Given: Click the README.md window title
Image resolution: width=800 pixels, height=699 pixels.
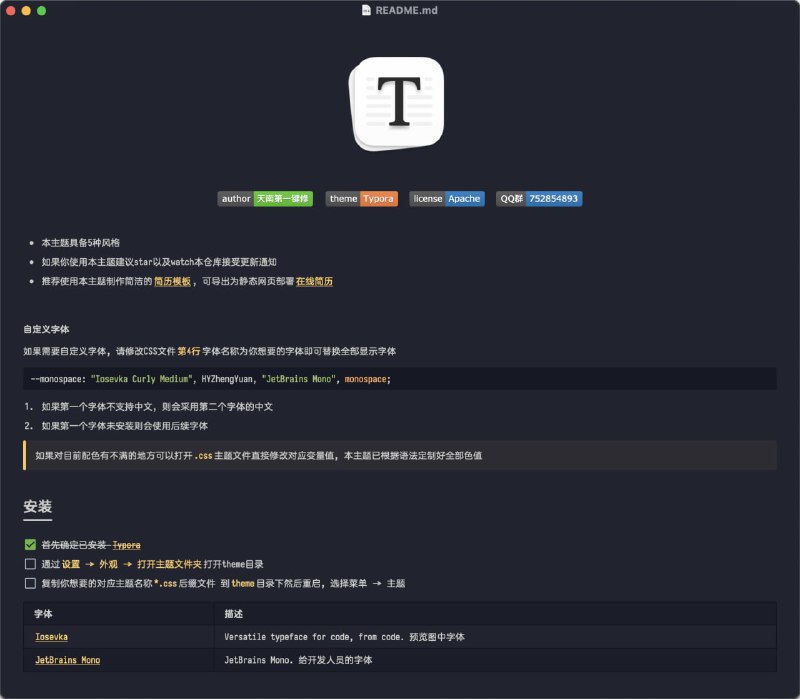Looking at the screenshot, I should [x=406, y=10].
